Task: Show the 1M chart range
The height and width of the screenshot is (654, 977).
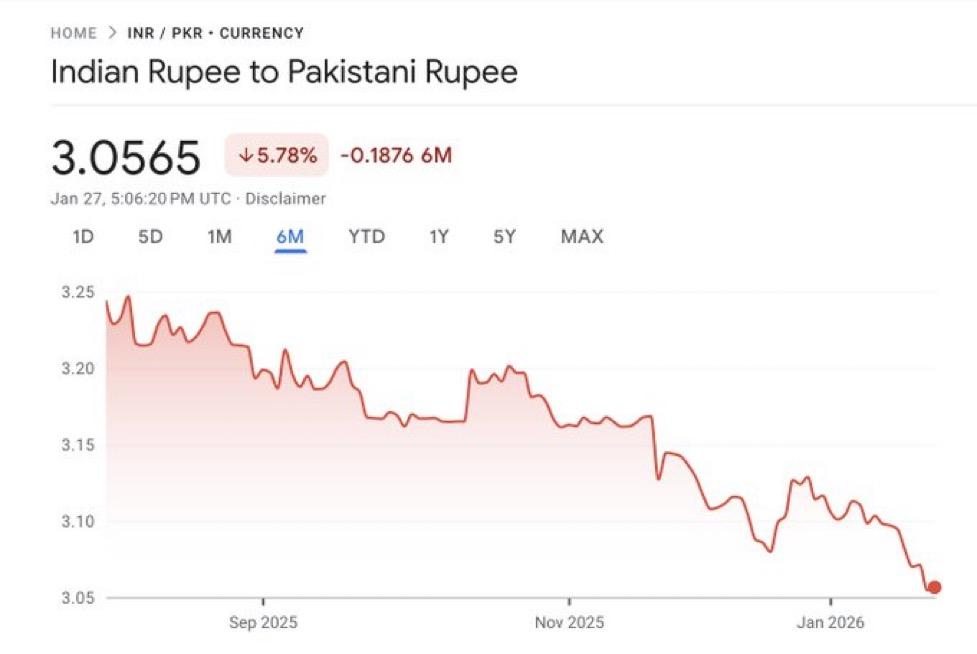Action: click(219, 237)
